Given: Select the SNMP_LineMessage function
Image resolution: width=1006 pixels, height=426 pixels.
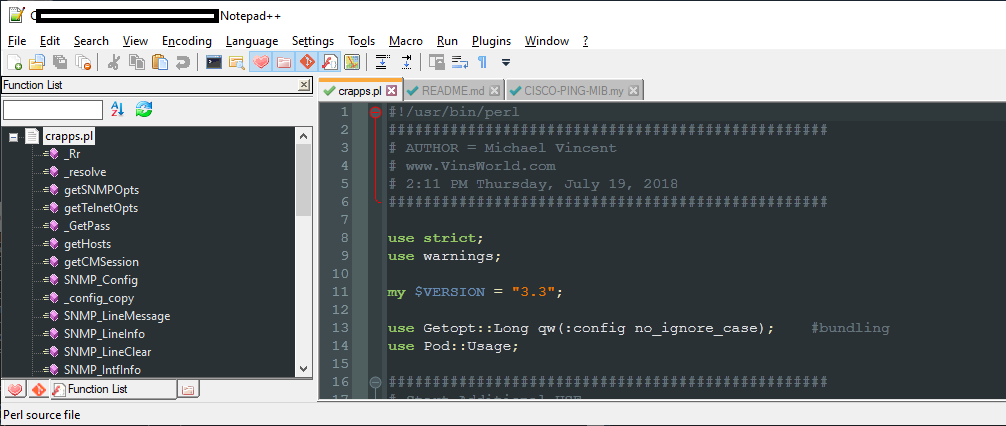Looking at the screenshot, I should point(117,316).
